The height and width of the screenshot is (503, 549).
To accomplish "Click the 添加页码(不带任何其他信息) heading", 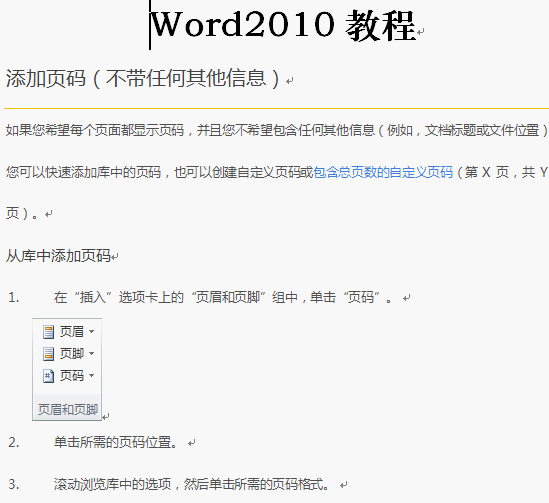I will point(143,78).
